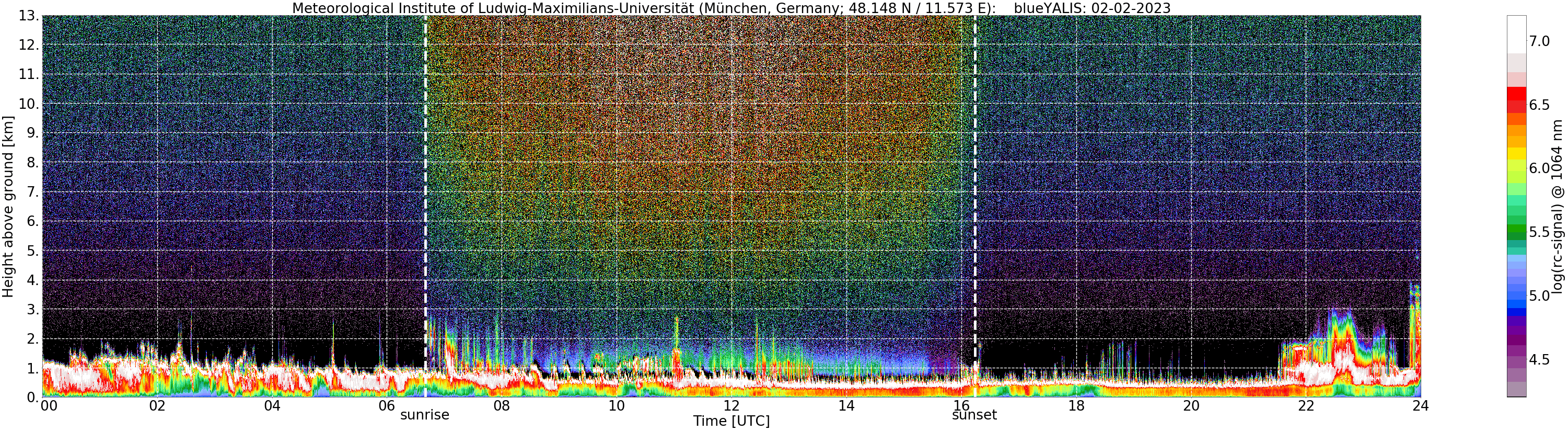Click the time axis tick '20'
Screen dimensions: 1568x431
(1191, 406)
